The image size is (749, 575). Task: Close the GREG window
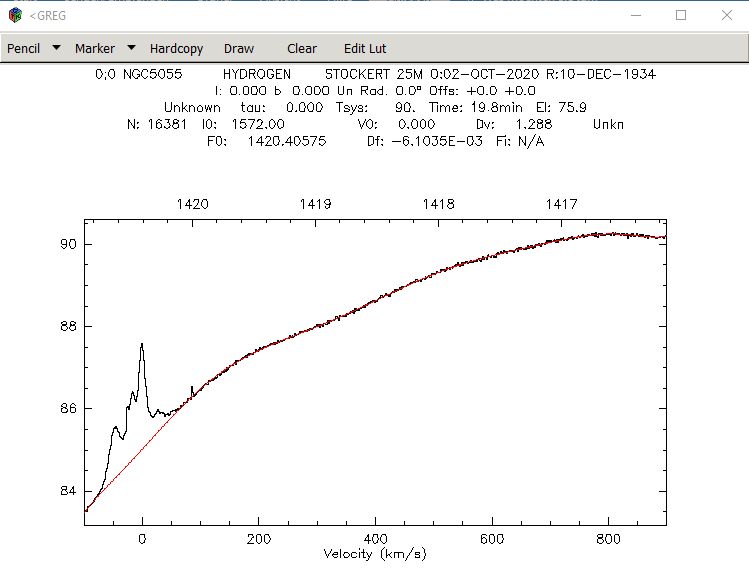727,15
